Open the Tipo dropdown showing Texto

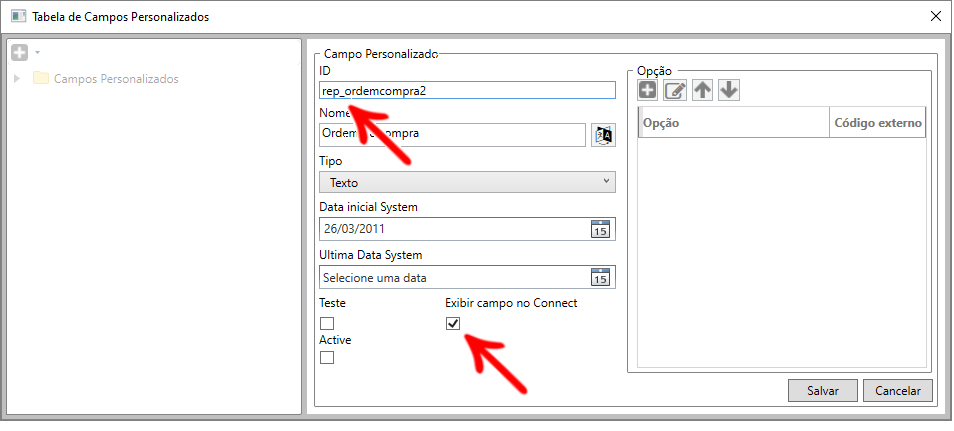[467, 182]
